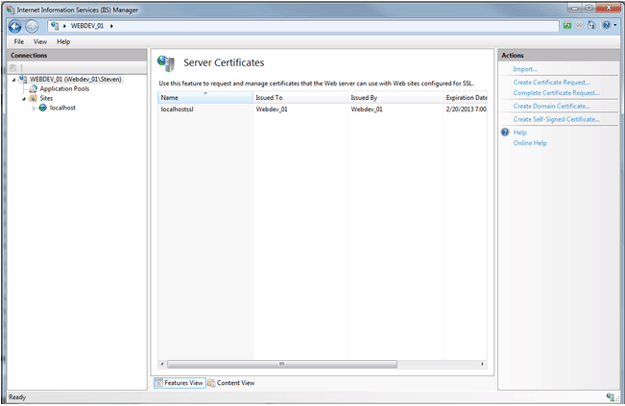Select WEBDEV_01 (Webdev_01\Steven) tree item

click(75, 79)
